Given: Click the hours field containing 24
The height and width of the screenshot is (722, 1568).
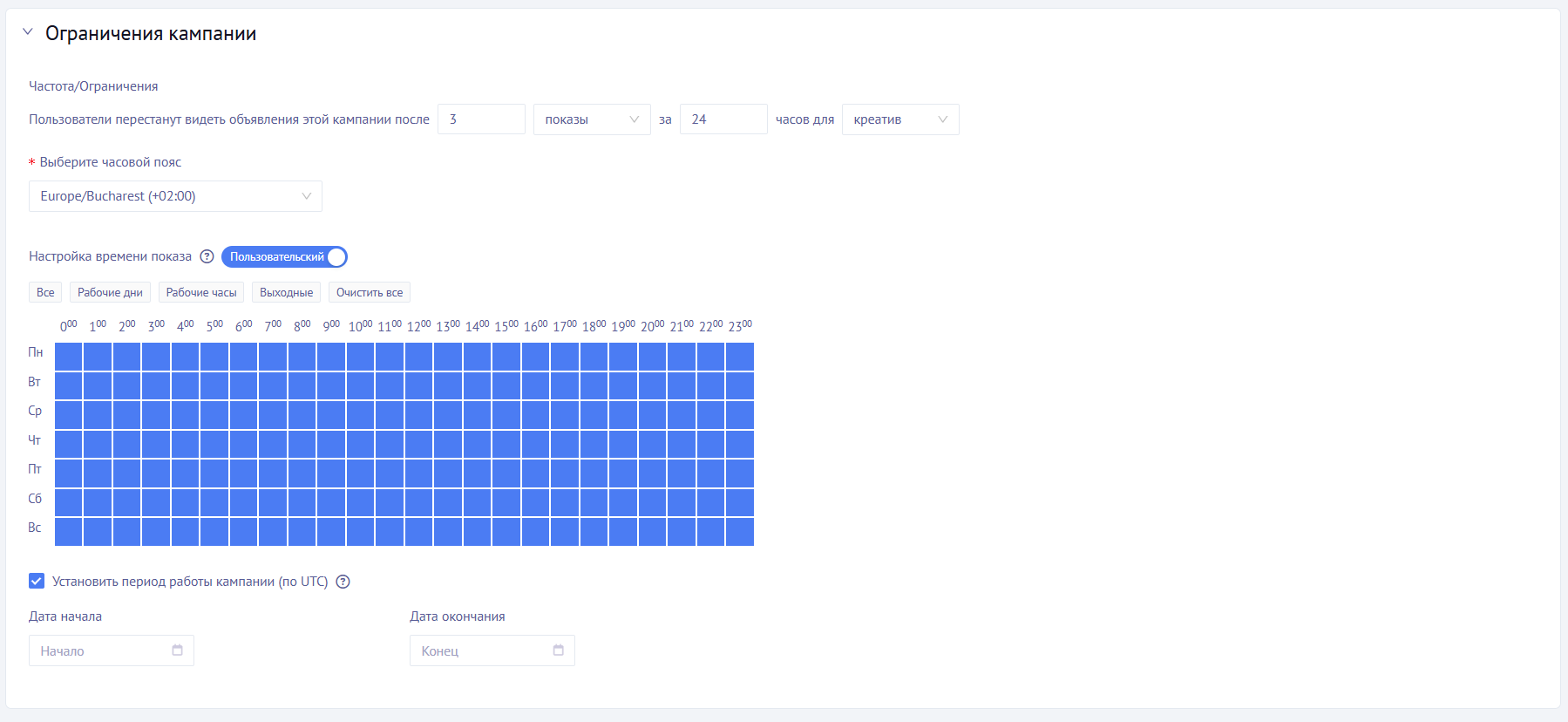Looking at the screenshot, I should tap(723, 119).
